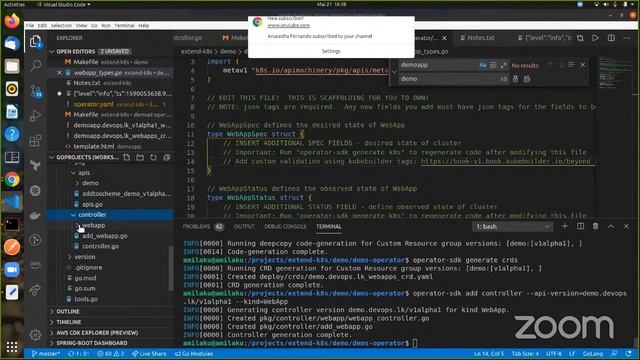
Task: Collapse all folders in GOPROJECTS explorer
Action: coord(167,157)
